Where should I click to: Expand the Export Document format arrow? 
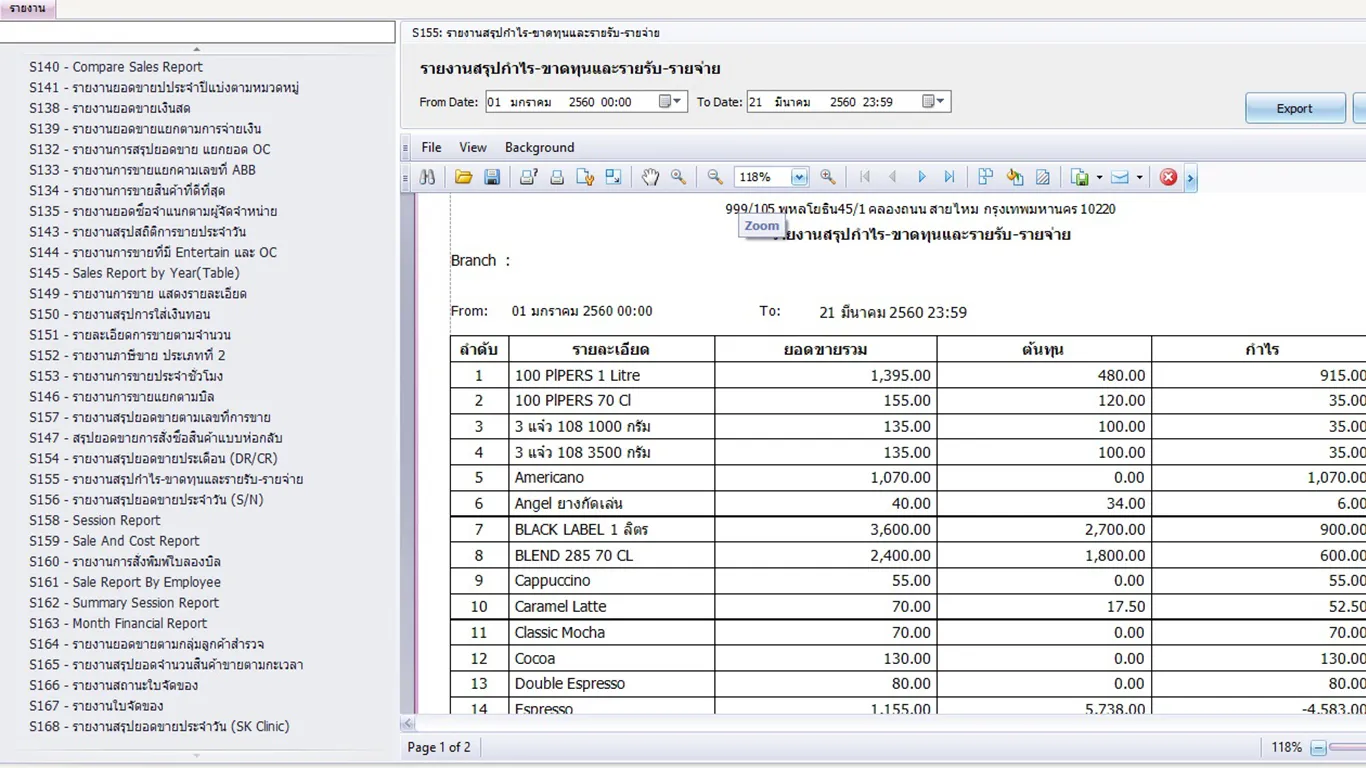(1099, 177)
